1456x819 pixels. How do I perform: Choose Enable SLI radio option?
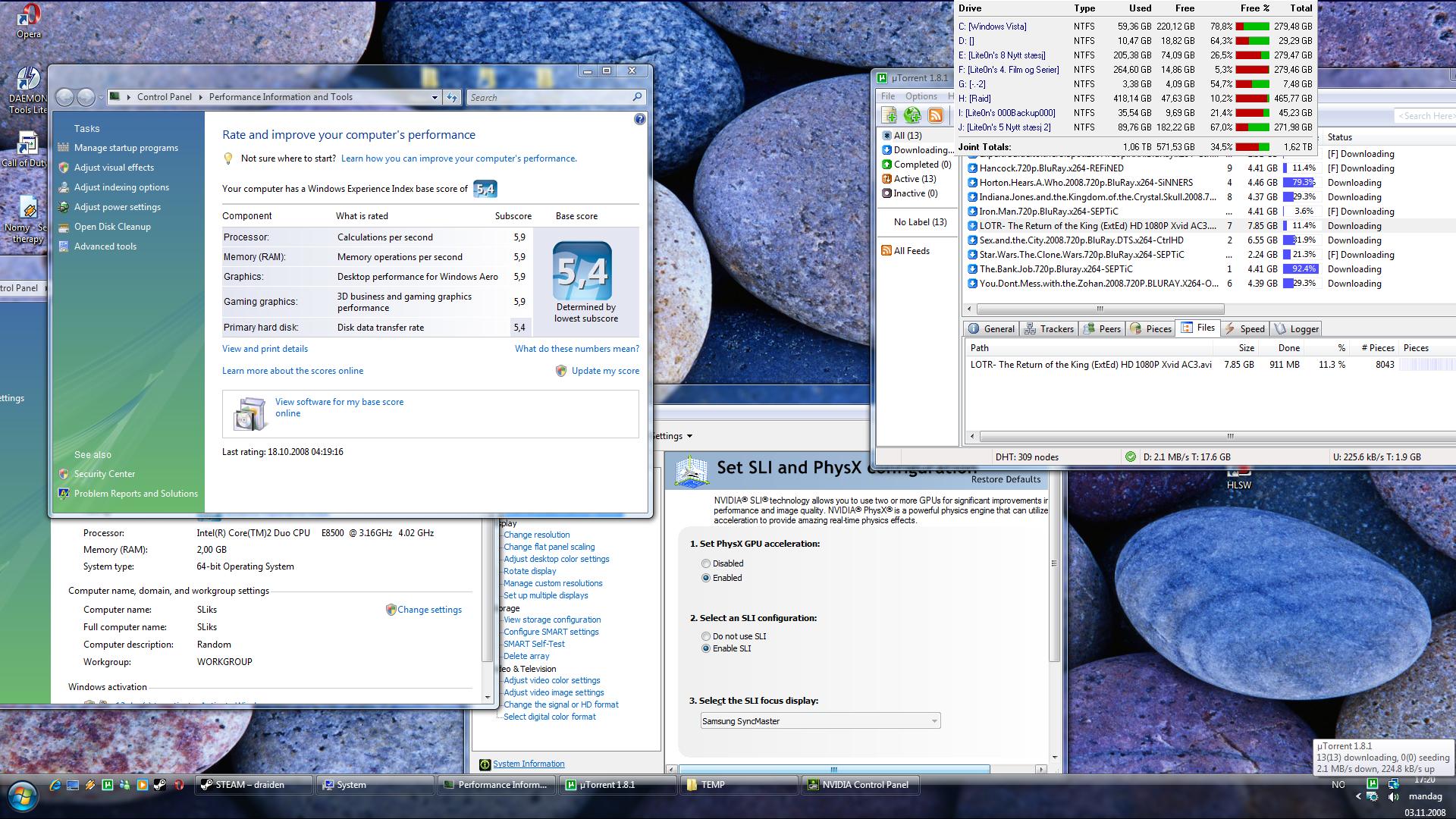706,648
